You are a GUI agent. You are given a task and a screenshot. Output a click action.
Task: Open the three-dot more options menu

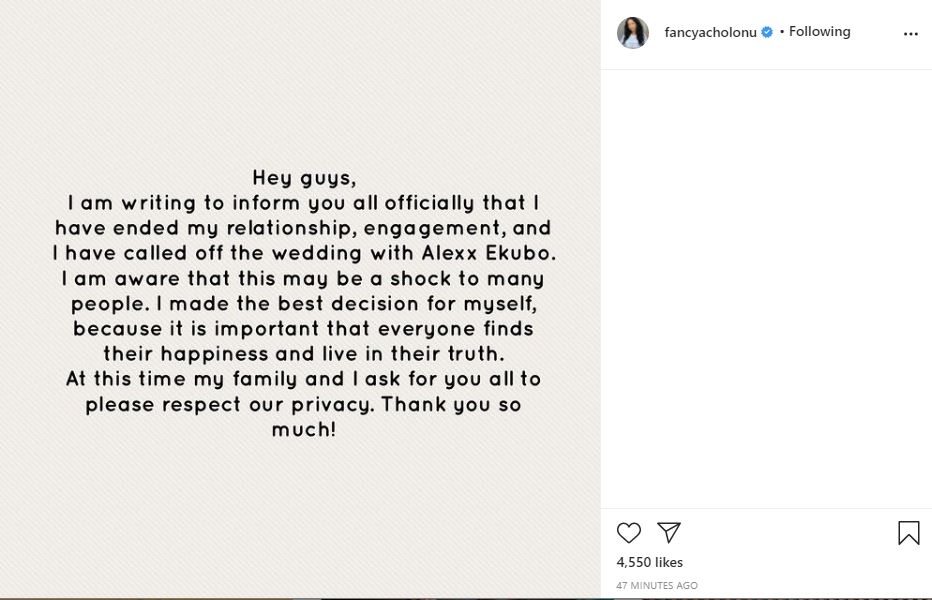coord(910,33)
